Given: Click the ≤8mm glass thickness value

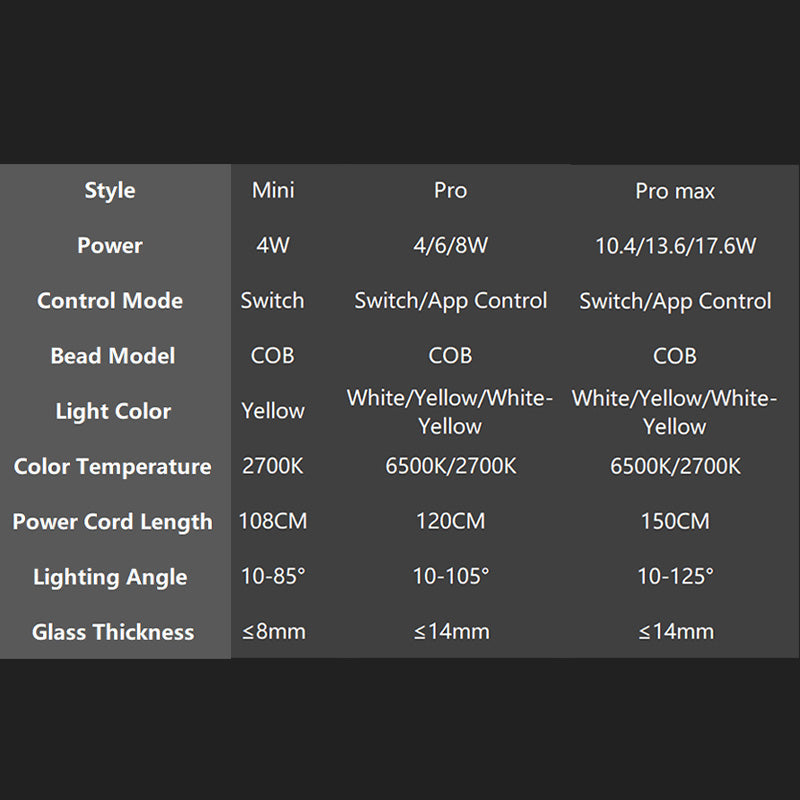Looking at the screenshot, I should pyautogui.click(x=273, y=631).
